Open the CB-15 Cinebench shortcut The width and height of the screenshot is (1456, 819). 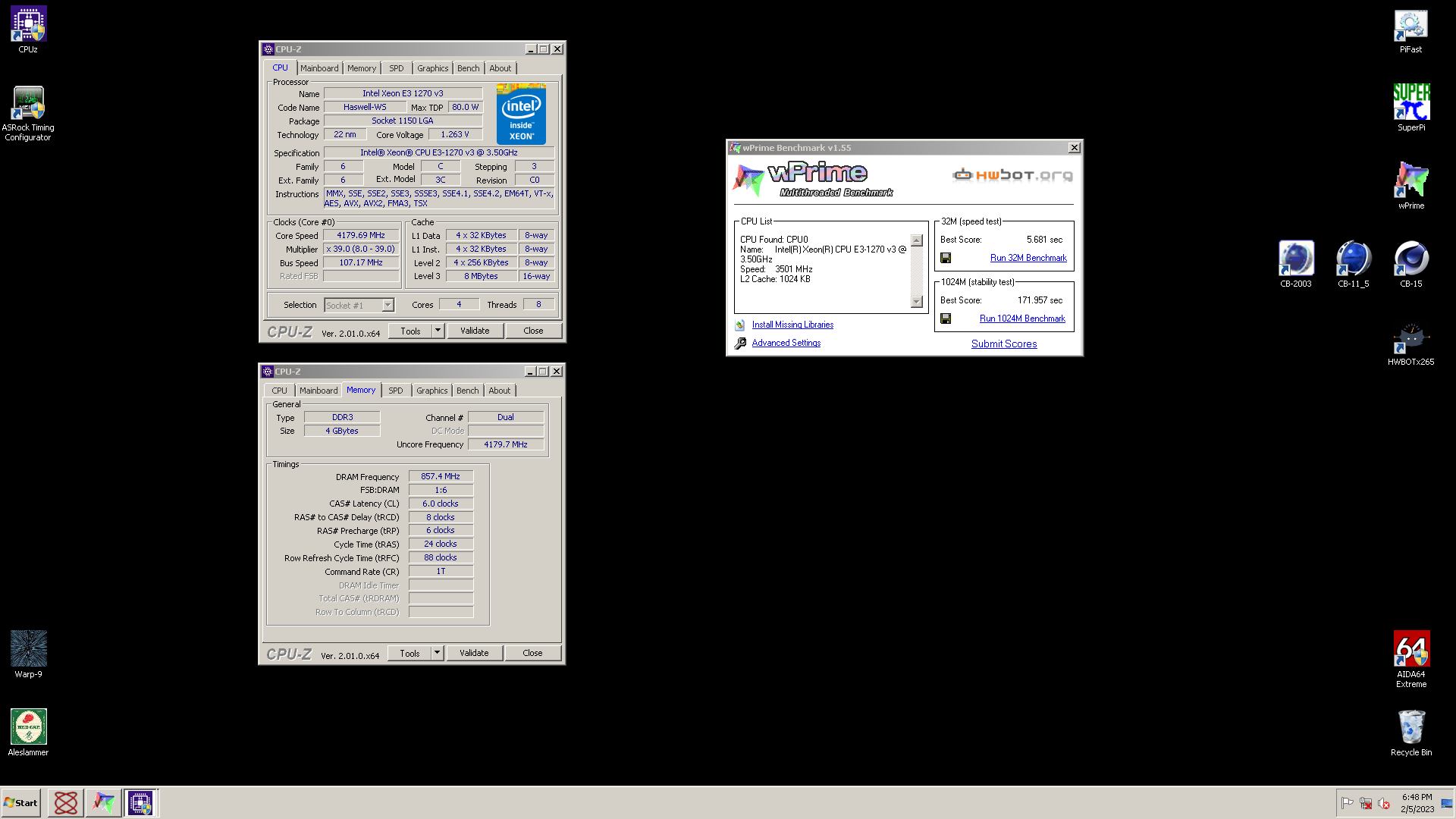[x=1410, y=263]
